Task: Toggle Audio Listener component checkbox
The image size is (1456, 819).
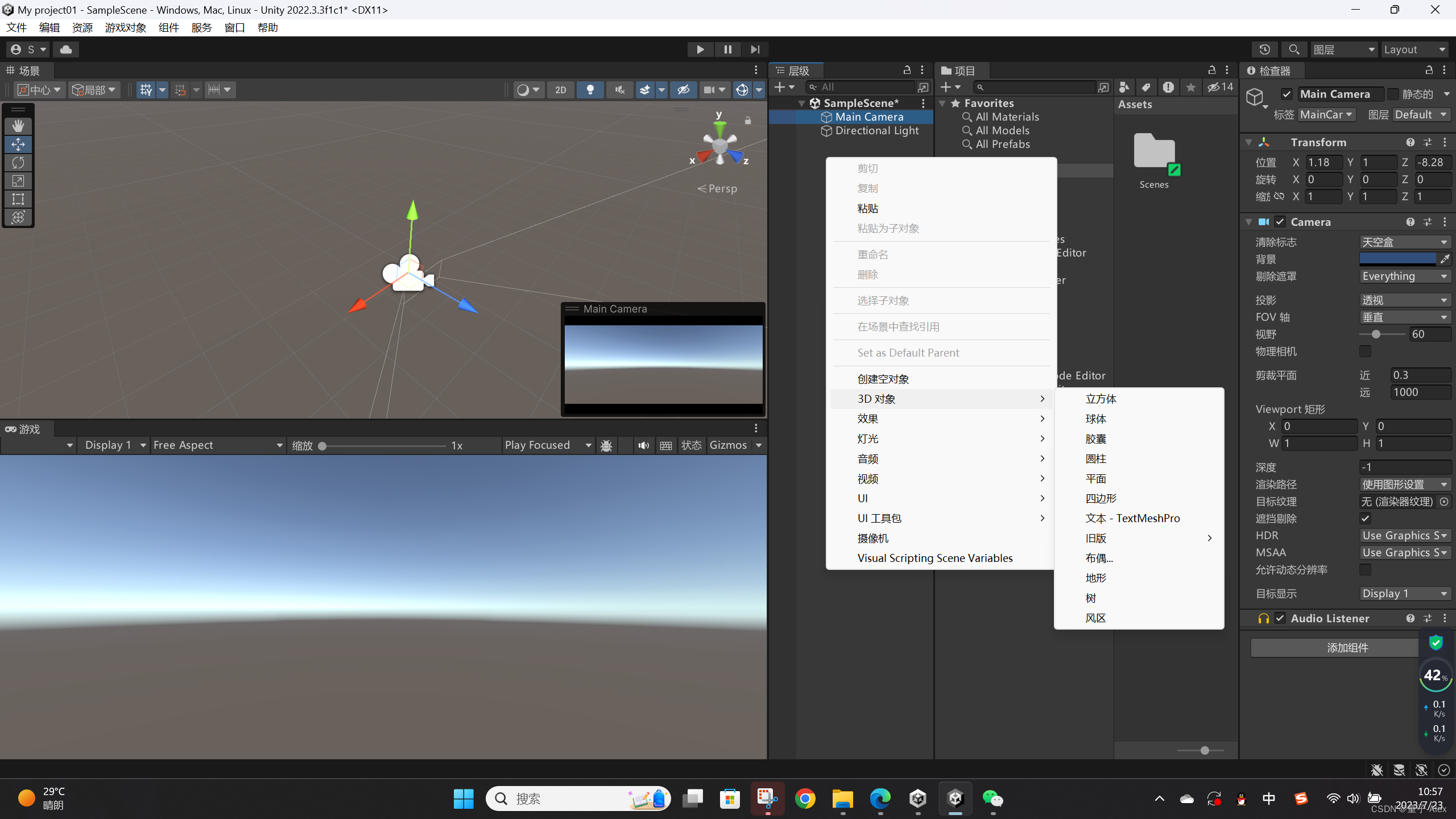Action: (x=1278, y=618)
